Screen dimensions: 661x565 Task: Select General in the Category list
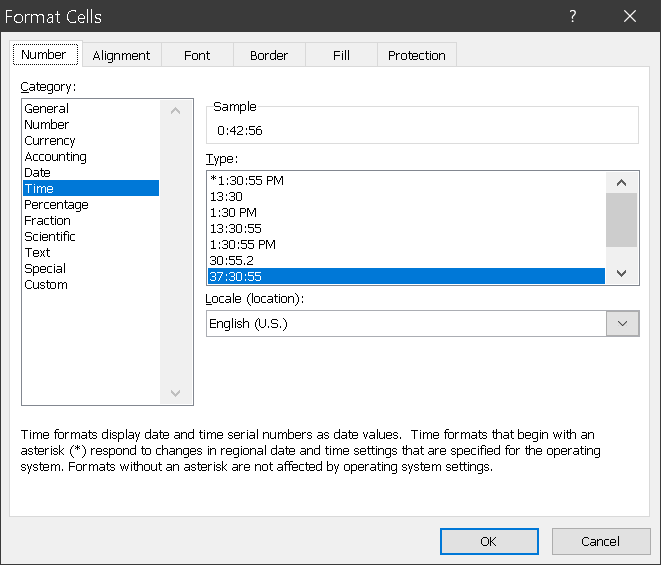(x=91, y=108)
